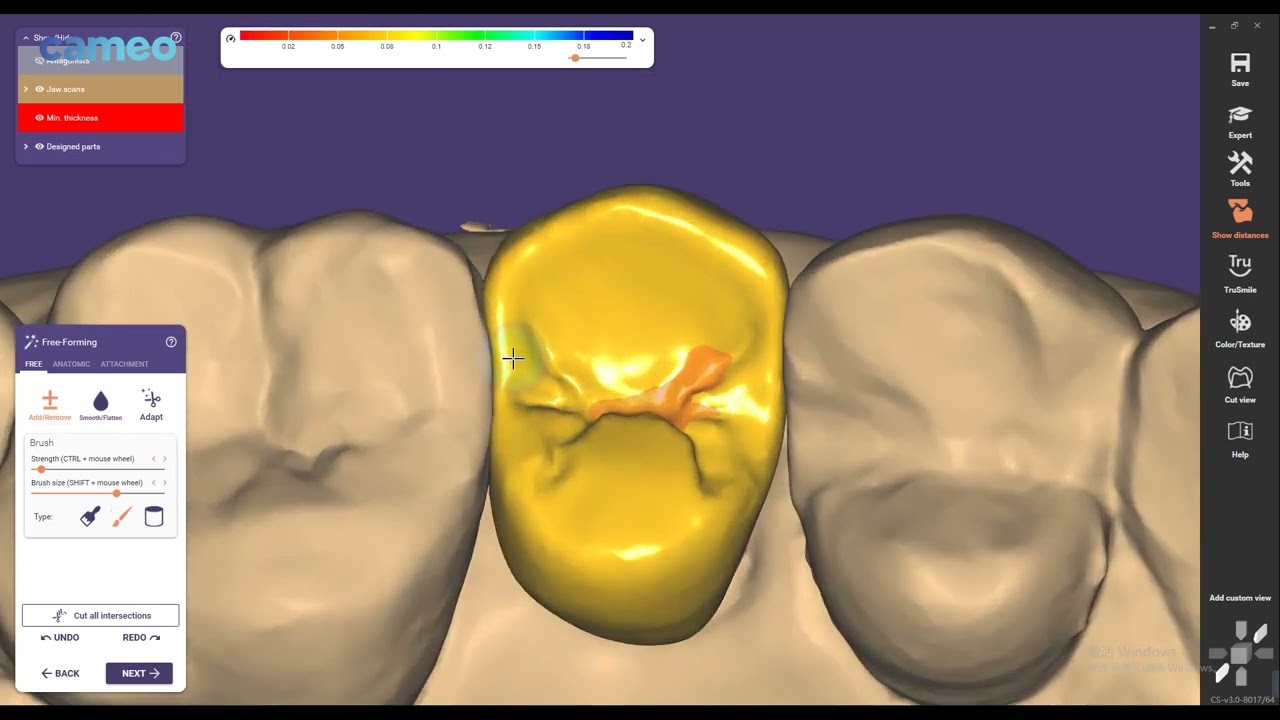Choose the pointed paint brush type

coord(122,517)
